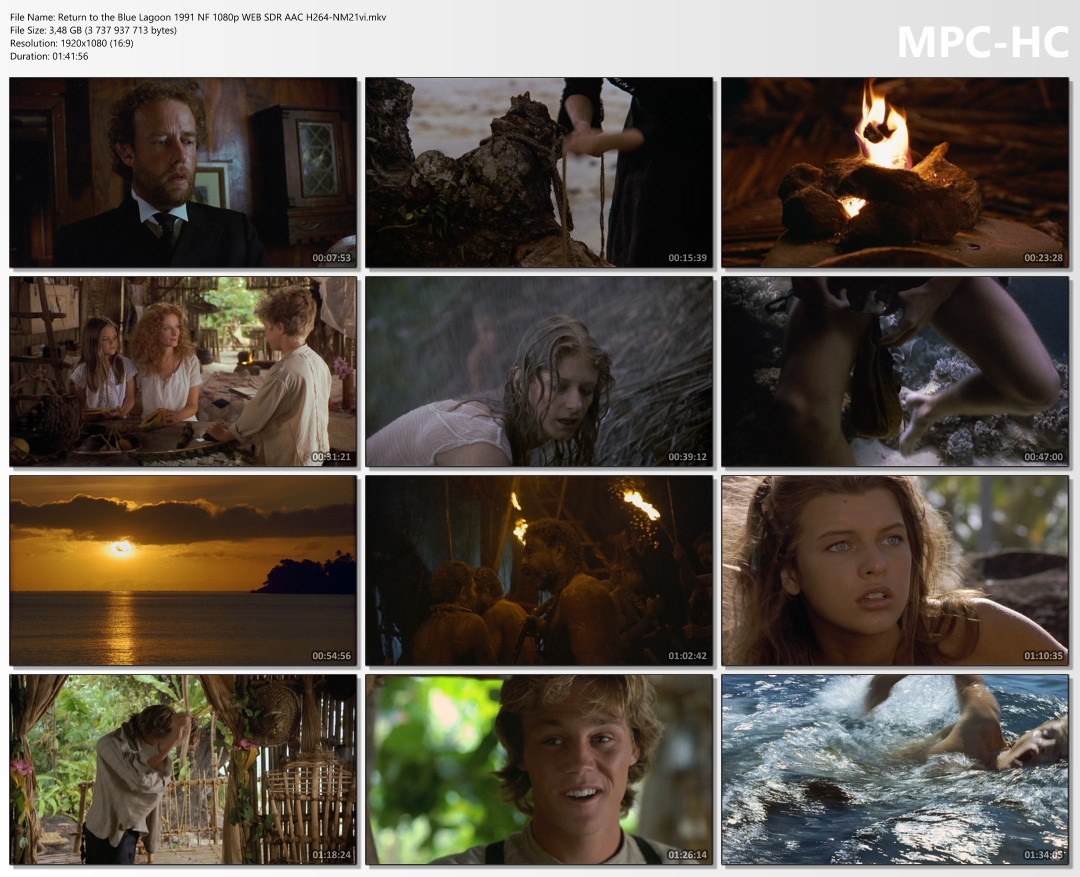This screenshot has height=877, width=1080.
Task: Select the thumbnail timestamped 00:31:21
Action: coord(183,371)
